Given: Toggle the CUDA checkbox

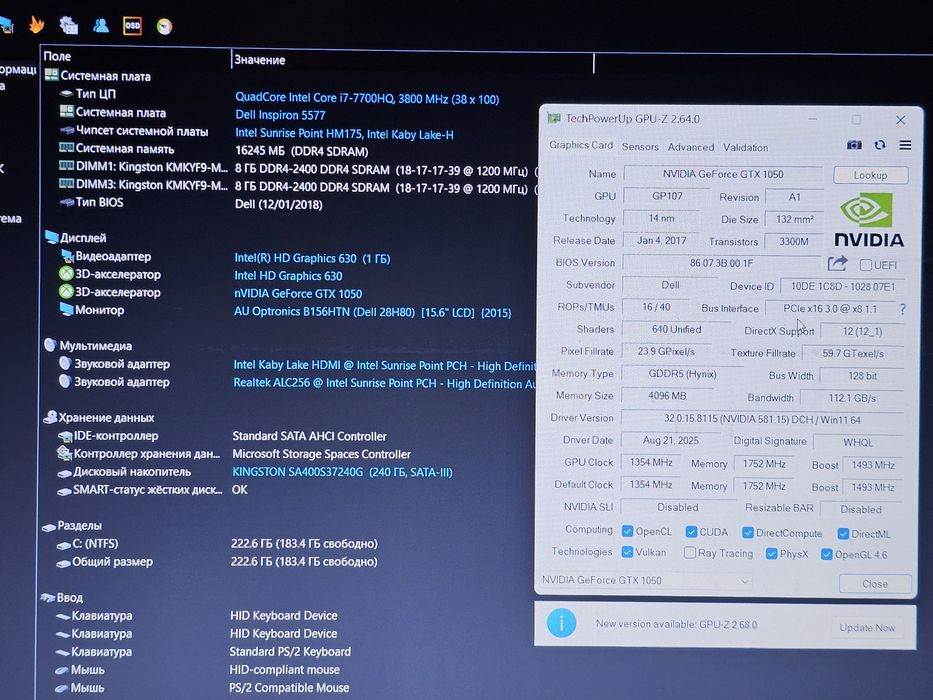Looking at the screenshot, I should click(691, 532).
